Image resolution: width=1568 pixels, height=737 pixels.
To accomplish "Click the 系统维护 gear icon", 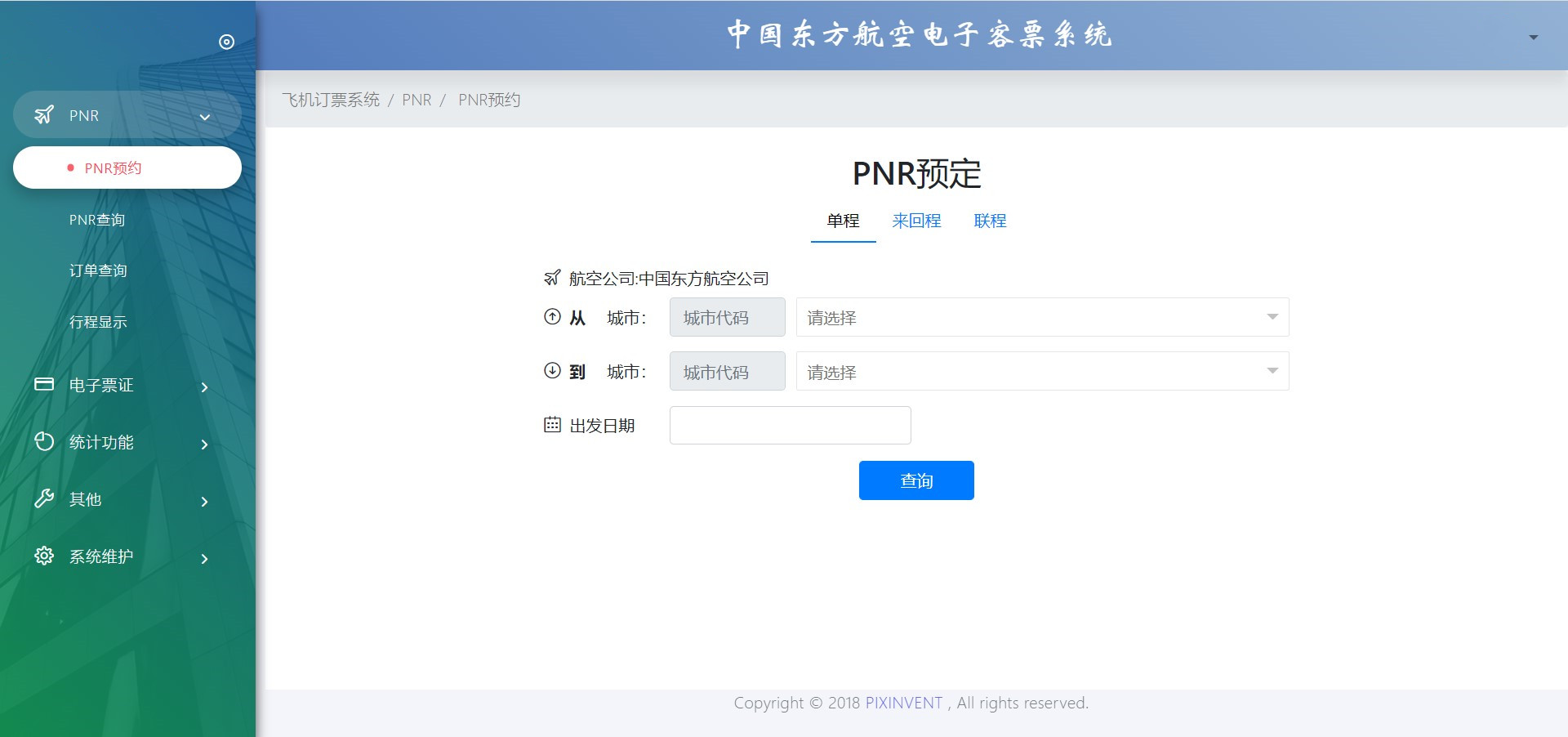I will tap(44, 556).
